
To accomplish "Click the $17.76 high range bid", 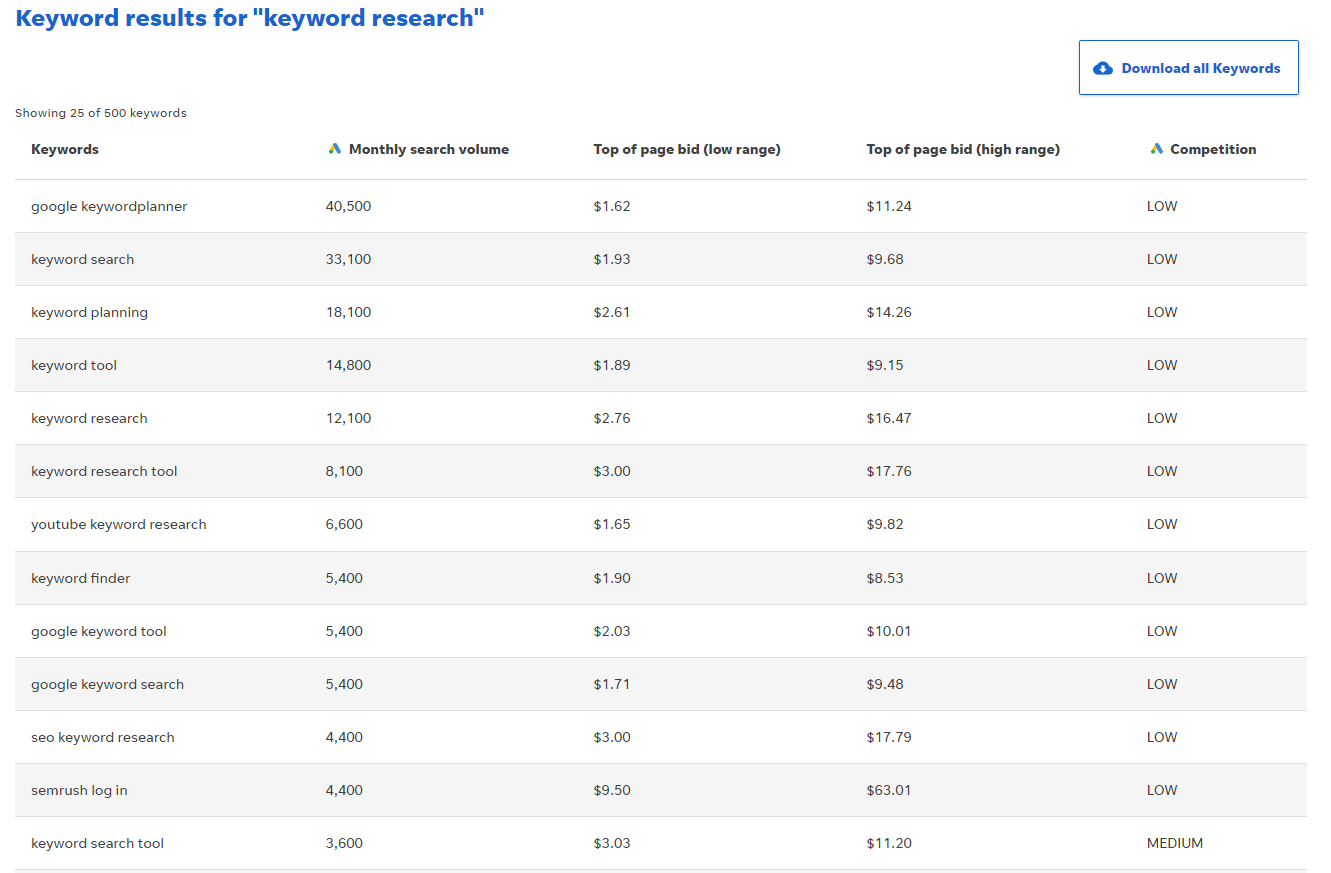I will (889, 471).
